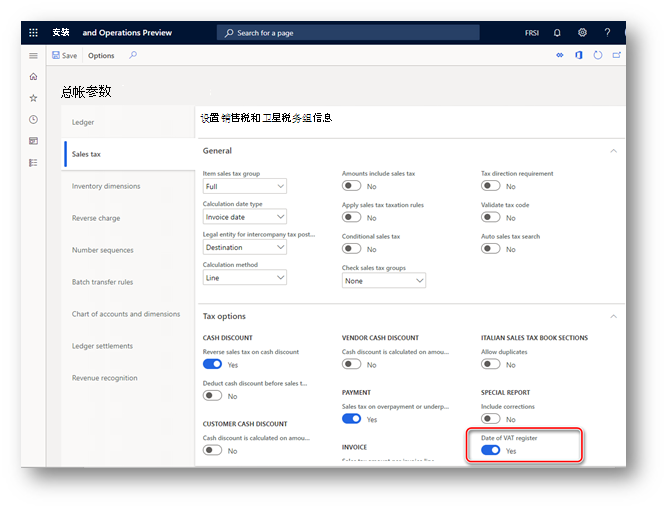Toggle Vendor cash discount calculated on amount
Image resolution: width=668 pixels, height=510 pixels.
tap(351, 364)
